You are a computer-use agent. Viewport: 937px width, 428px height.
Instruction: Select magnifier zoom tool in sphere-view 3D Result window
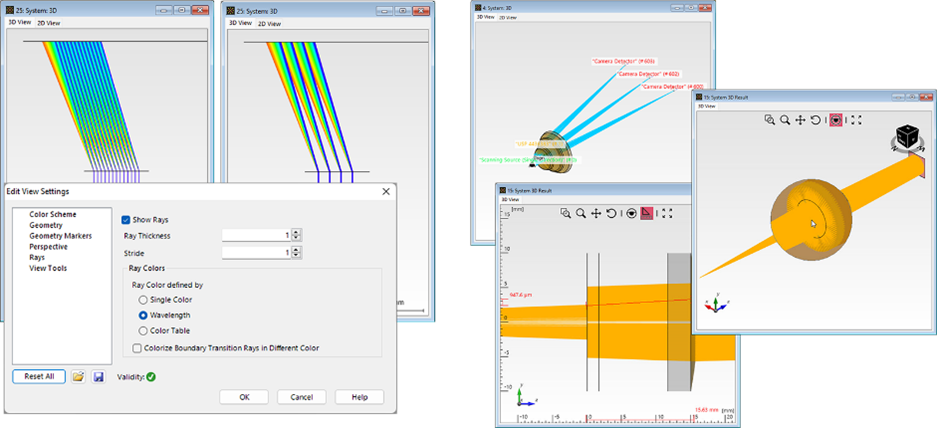pyautogui.click(x=785, y=120)
